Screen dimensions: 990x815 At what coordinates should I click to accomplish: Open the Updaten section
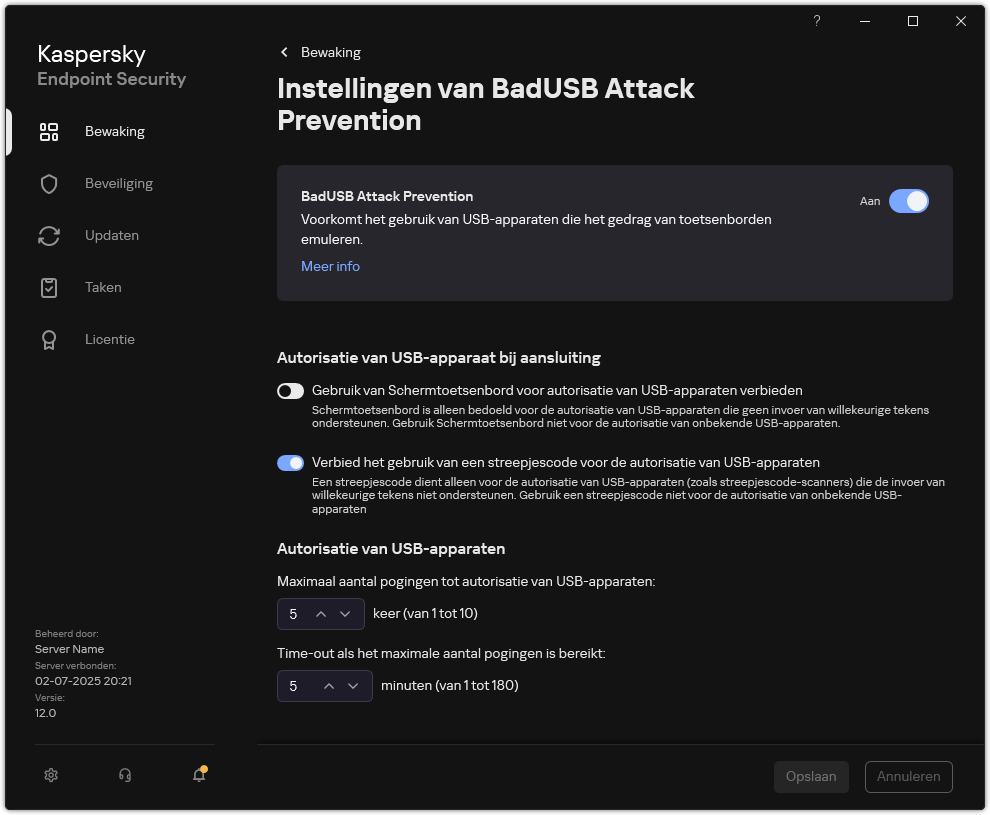pyautogui.click(x=112, y=235)
